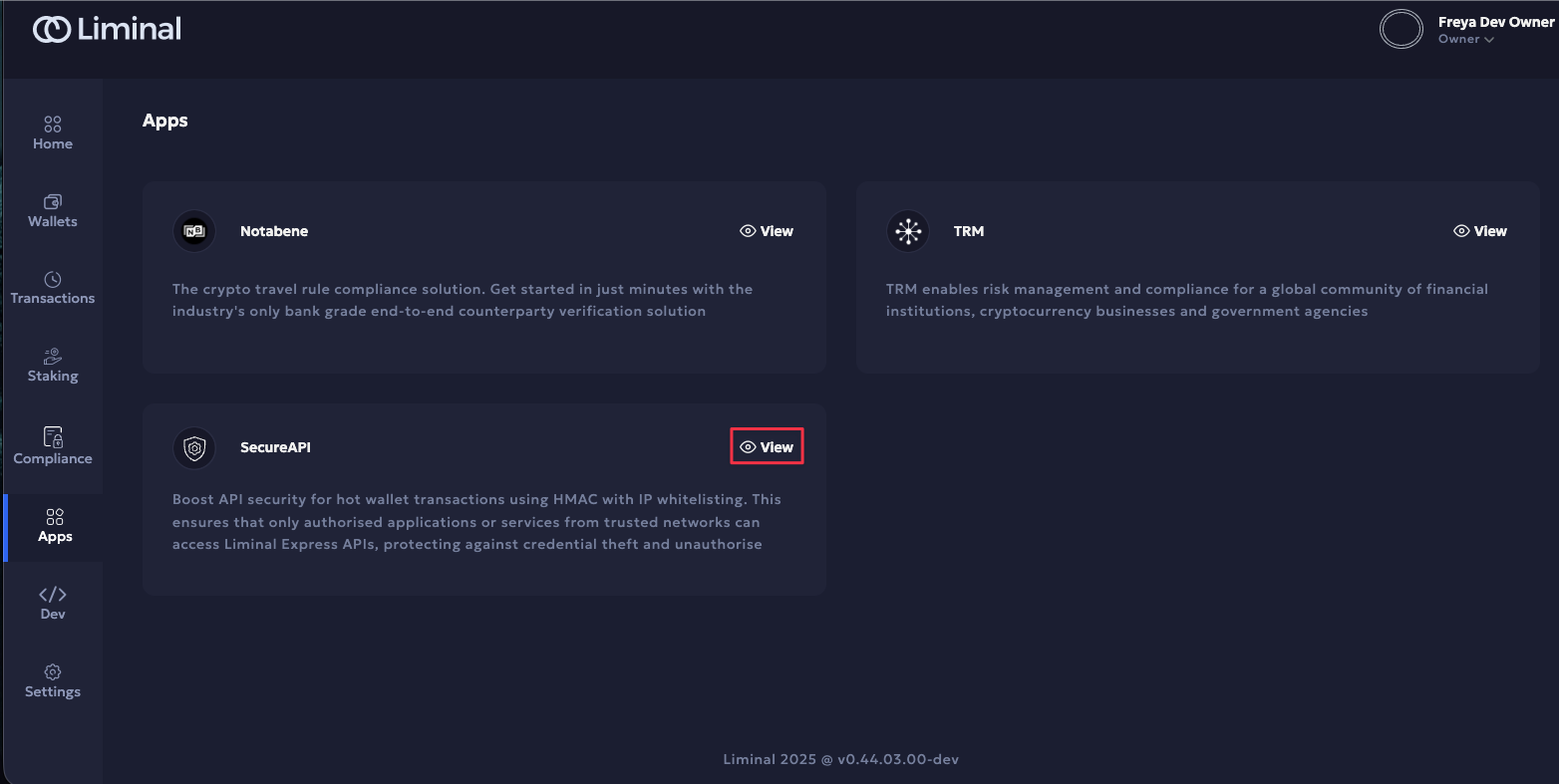Expand the Owner role dropdown
This screenshot has height=784, width=1559.
pyautogui.click(x=1466, y=40)
